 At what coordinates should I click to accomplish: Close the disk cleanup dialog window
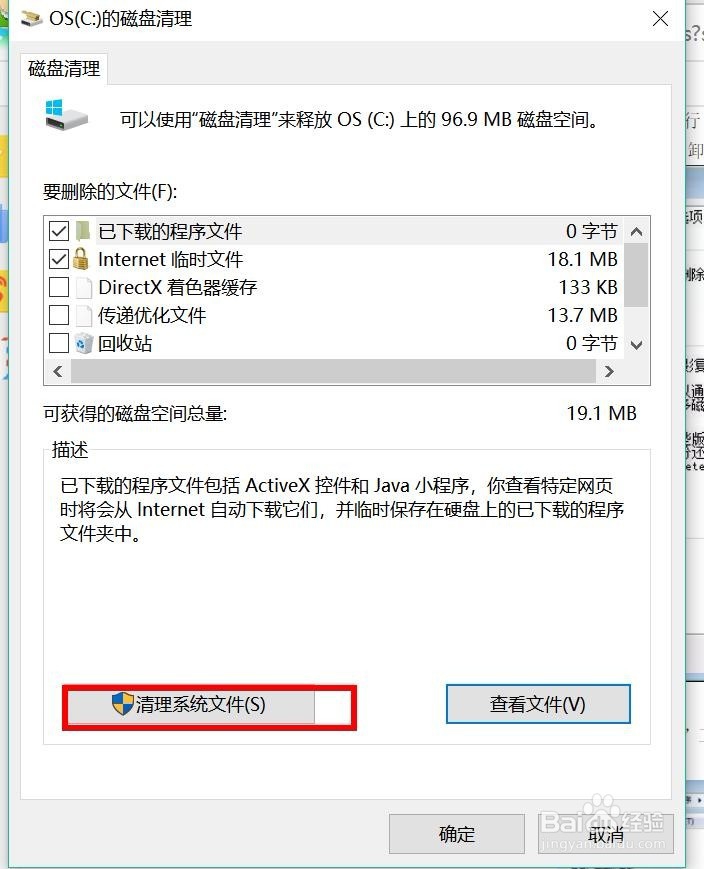pos(660,19)
